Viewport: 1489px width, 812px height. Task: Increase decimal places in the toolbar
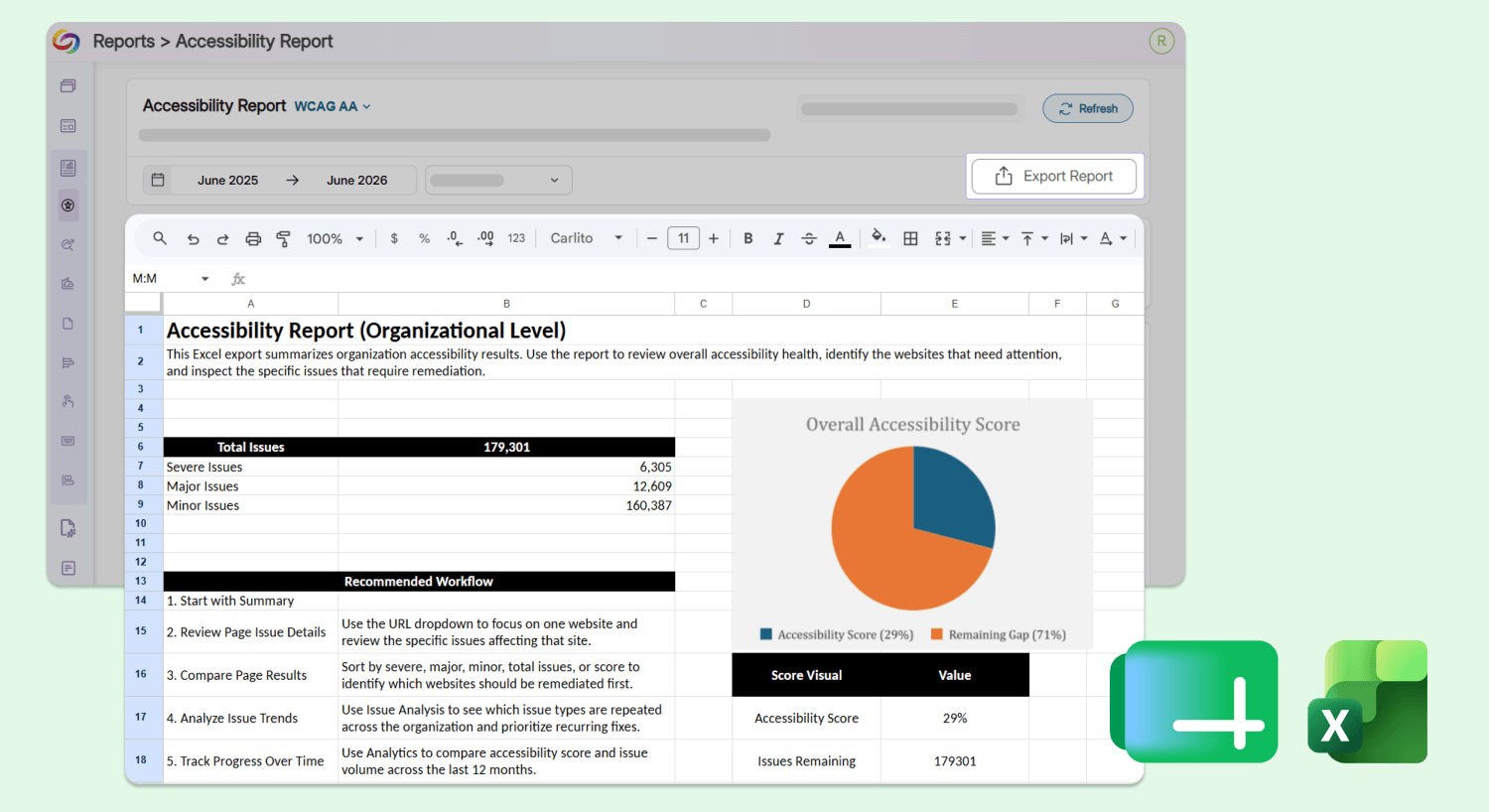pyautogui.click(x=485, y=238)
